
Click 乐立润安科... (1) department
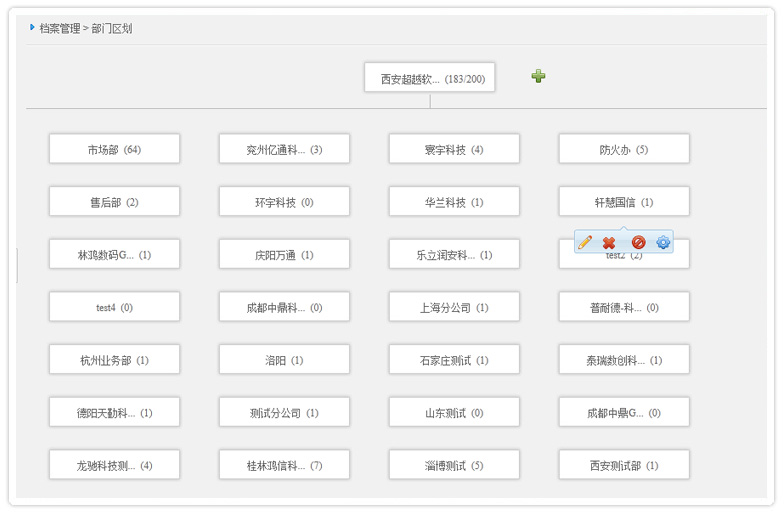click(454, 254)
